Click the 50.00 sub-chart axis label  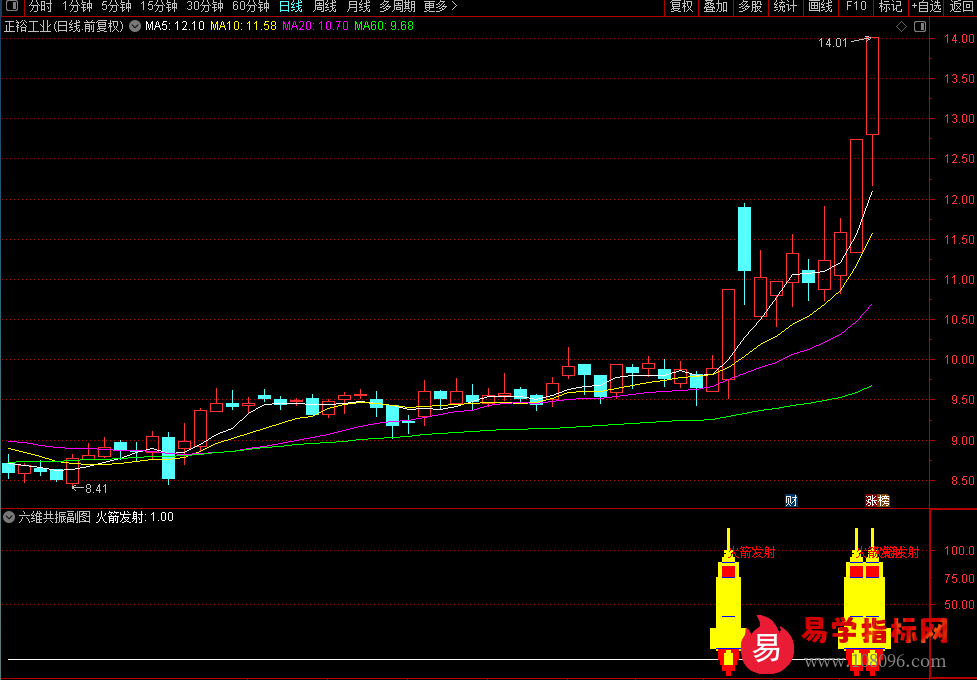click(x=959, y=605)
